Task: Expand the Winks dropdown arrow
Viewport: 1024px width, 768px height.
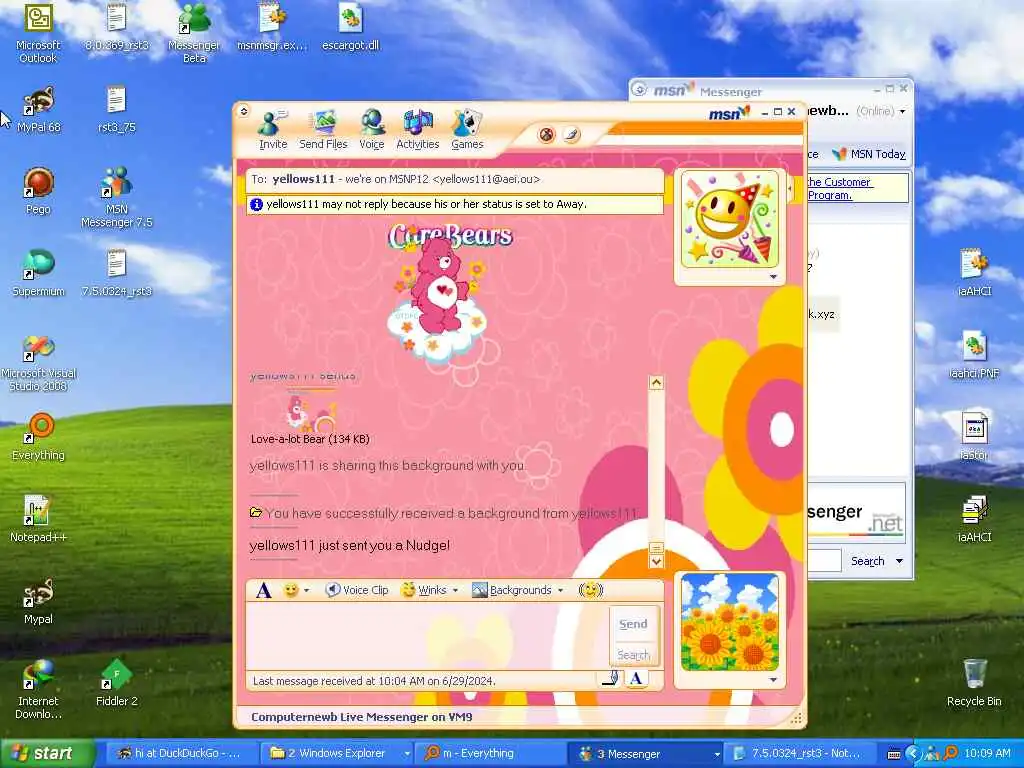Action: pyautogui.click(x=455, y=590)
